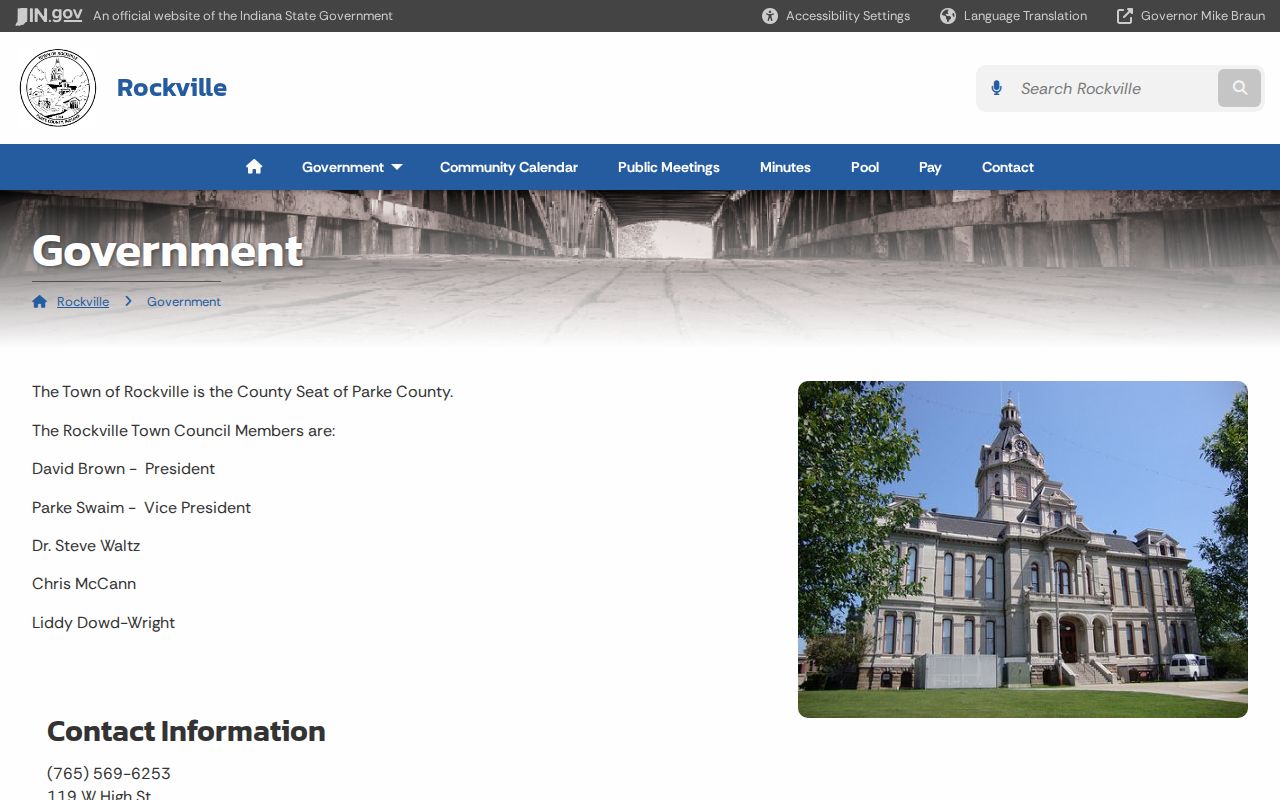The image size is (1280, 800).
Task: Click the name Liddy Dowd-Wright
Action: tap(103, 622)
